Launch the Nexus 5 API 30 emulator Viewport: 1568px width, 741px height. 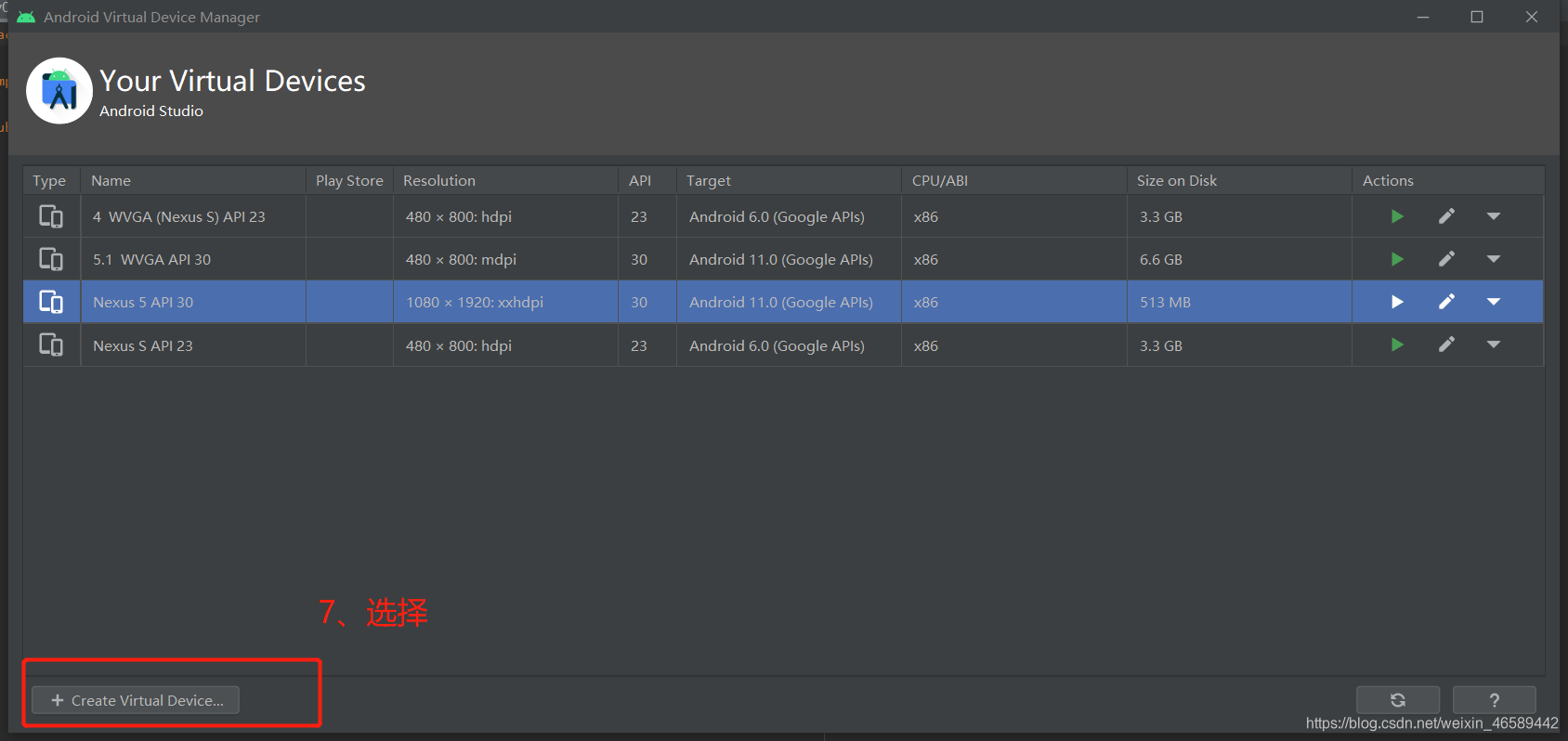(1397, 302)
